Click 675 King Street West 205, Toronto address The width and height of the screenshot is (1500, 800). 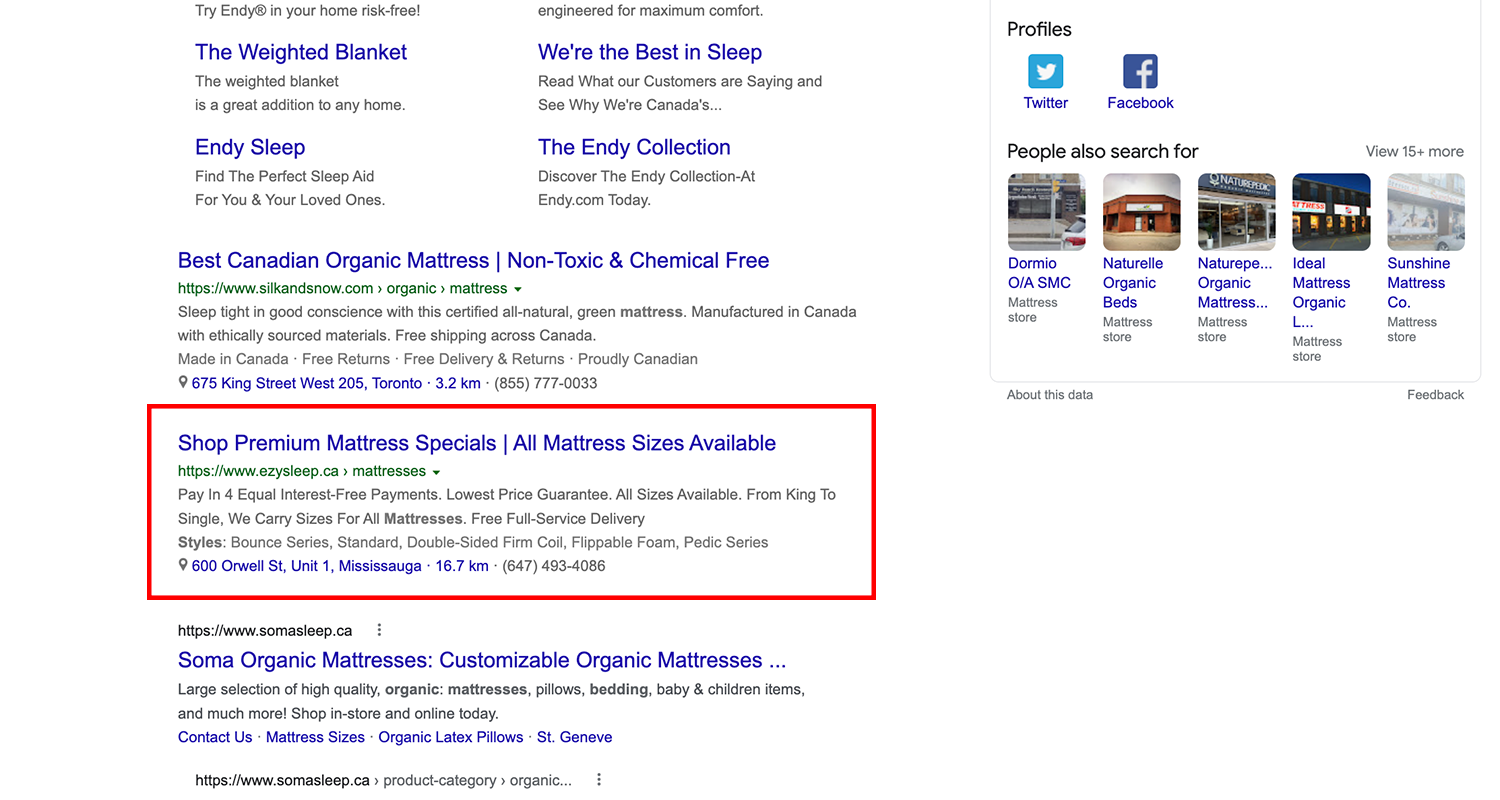(x=307, y=383)
